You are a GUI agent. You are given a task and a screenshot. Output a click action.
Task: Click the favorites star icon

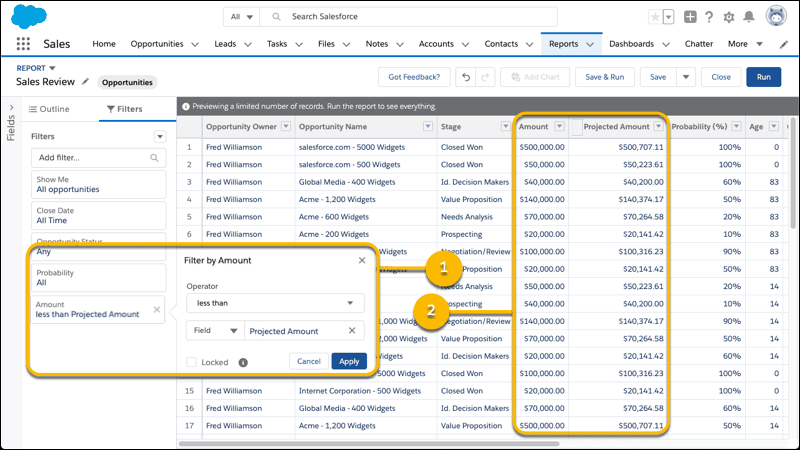coord(655,17)
